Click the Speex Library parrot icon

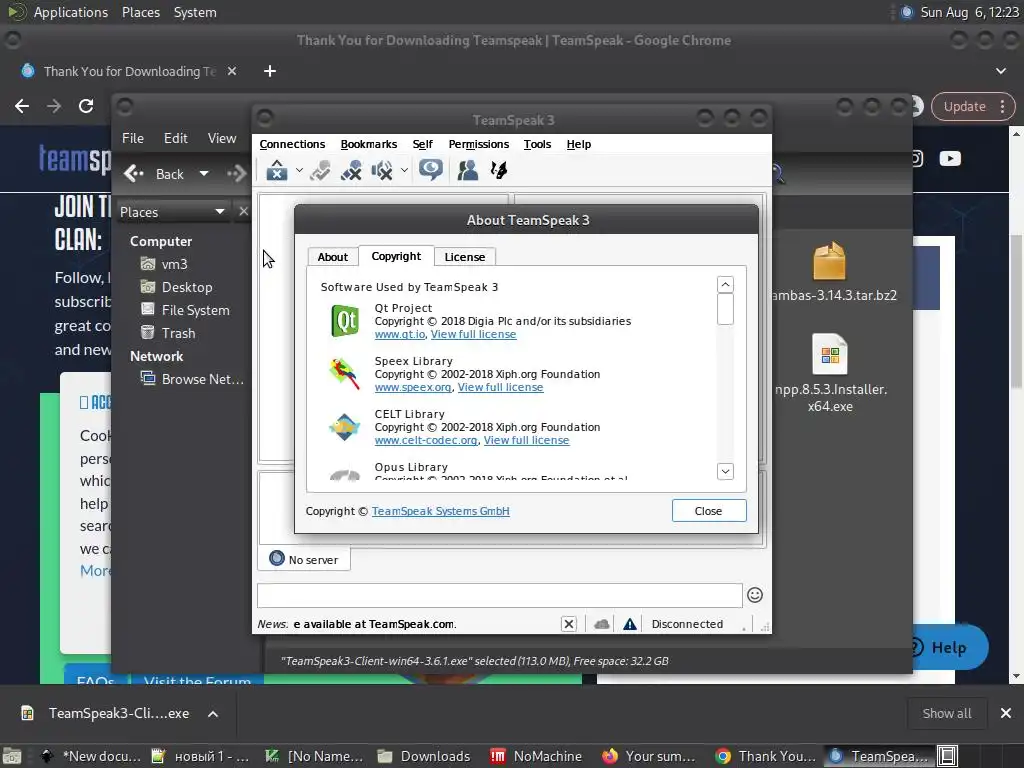[x=344, y=374]
